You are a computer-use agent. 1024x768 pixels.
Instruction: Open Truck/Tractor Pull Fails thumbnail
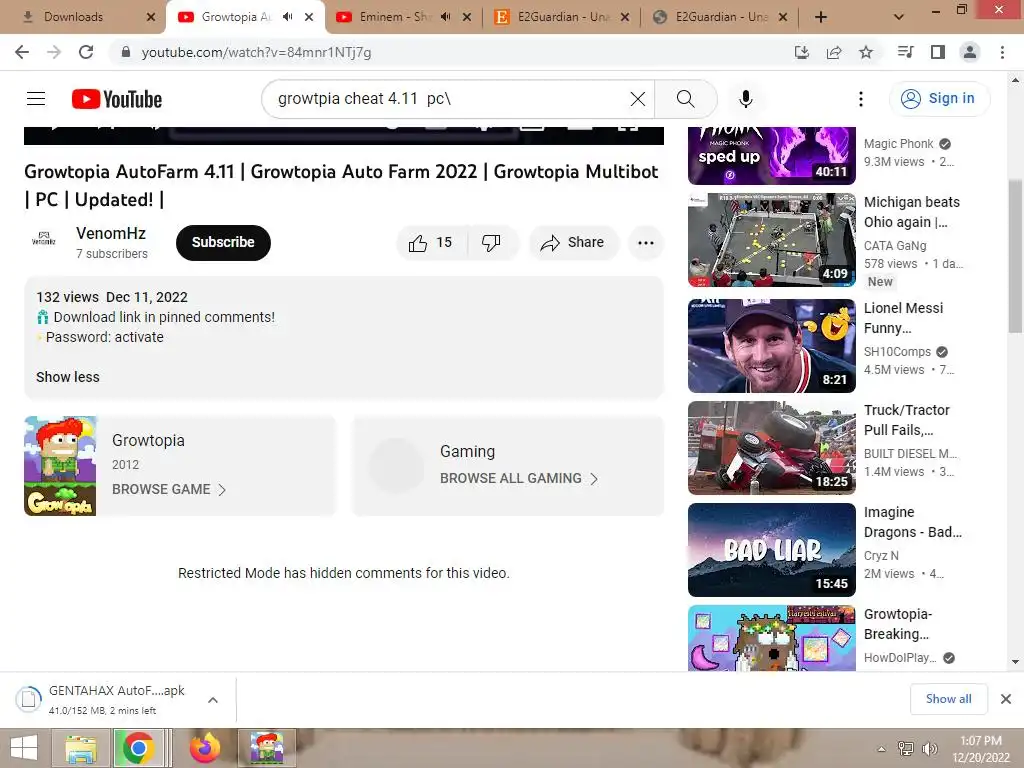tap(772, 448)
